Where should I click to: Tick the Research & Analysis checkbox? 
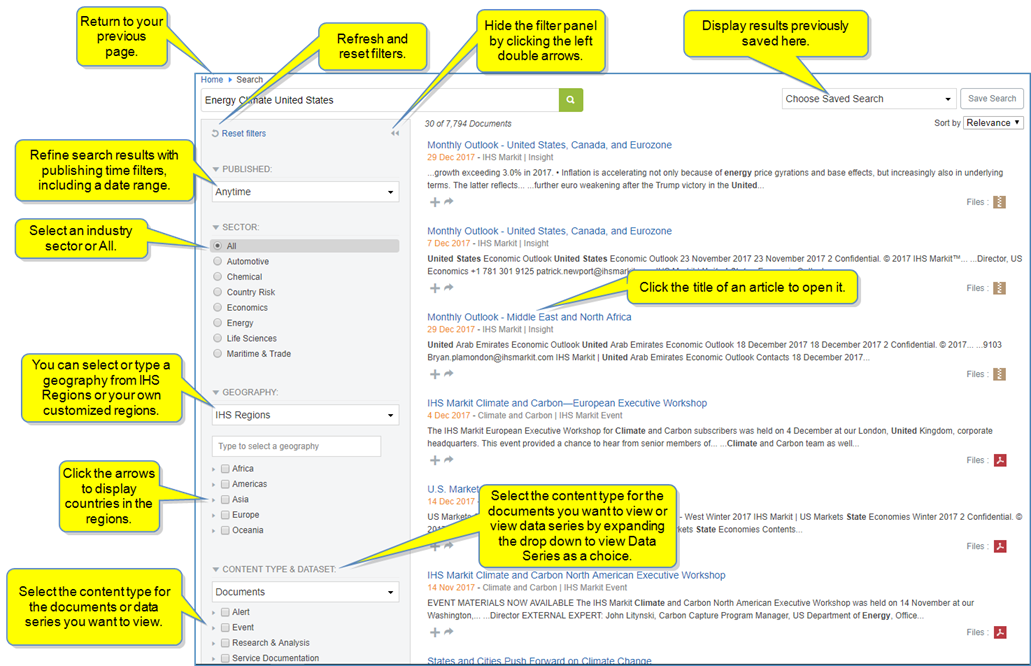tap(225, 643)
